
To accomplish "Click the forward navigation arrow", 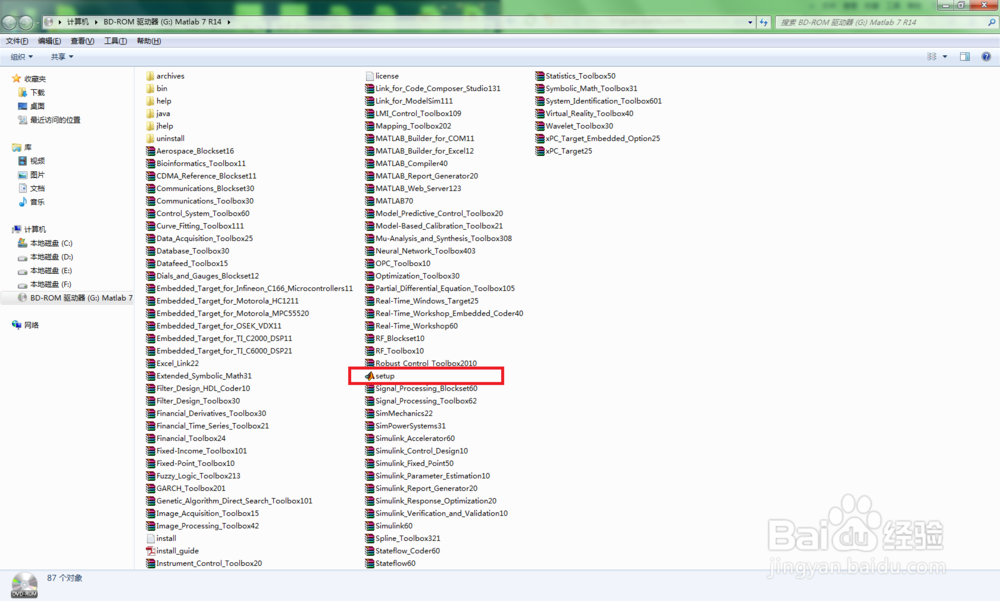I will click(x=26, y=22).
